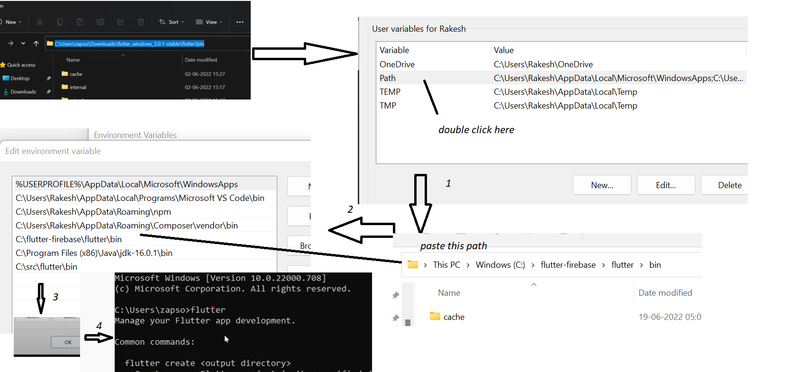Select %USERPROFILE%\AppData\Local\Microsoft\WindowsApps entry
Viewport: 800px width, 372px height.
145,184
